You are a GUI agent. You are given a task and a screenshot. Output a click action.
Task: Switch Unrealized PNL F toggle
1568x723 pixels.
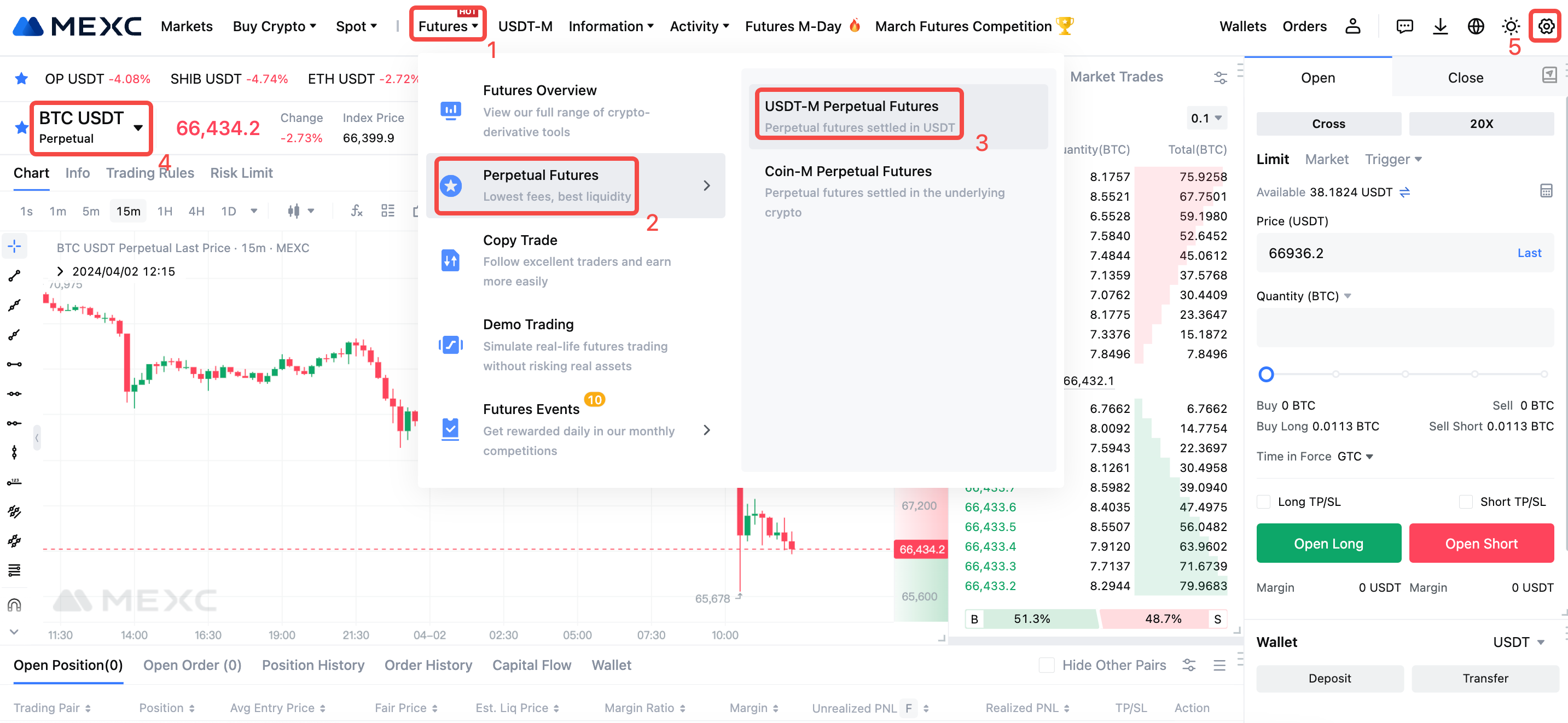point(908,708)
